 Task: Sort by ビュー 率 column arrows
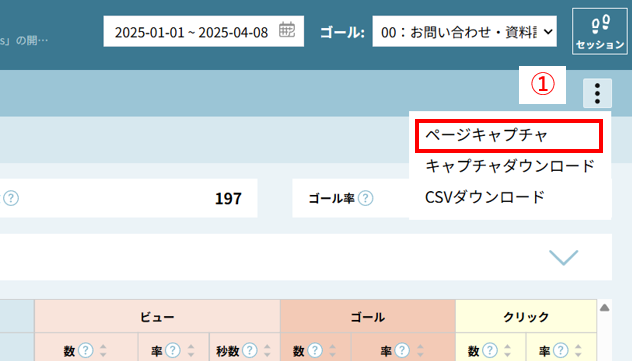point(191,351)
